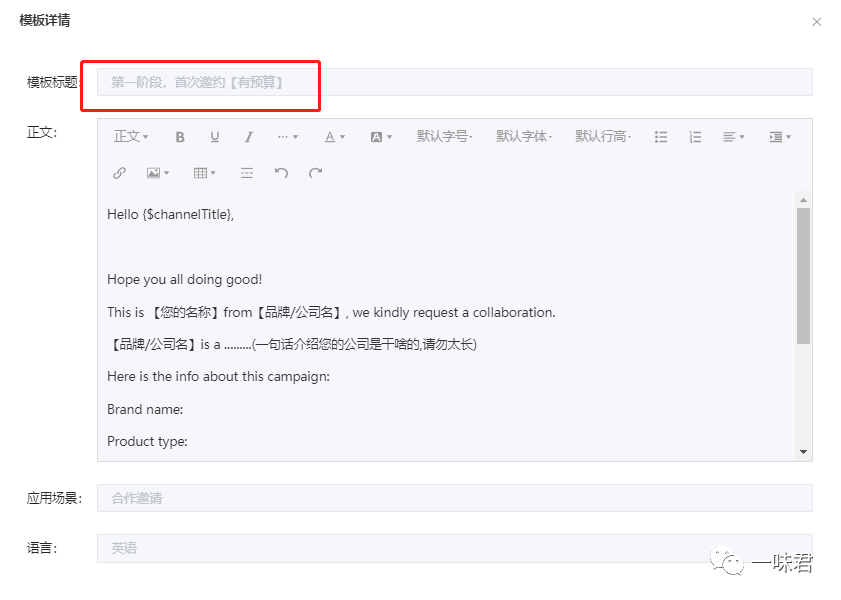This screenshot has height=600, width=841.
Task: Open the 默认字号 font size dropdown
Action: [x=445, y=137]
